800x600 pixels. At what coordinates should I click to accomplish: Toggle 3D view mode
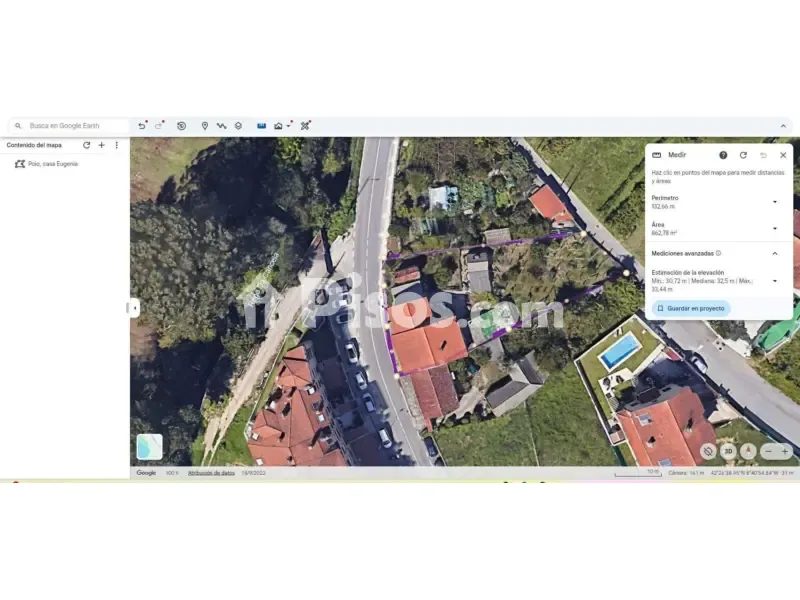point(729,451)
